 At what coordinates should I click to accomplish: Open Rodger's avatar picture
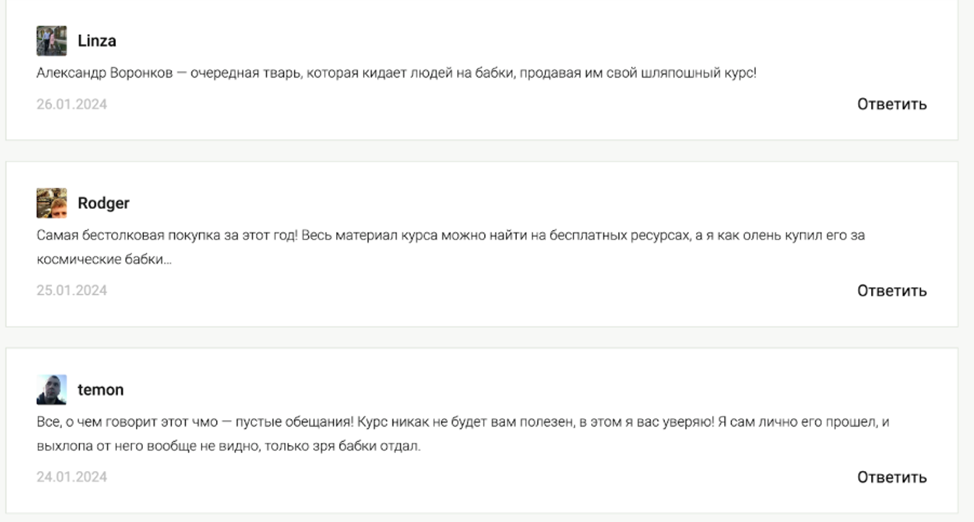[x=52, y=203]
